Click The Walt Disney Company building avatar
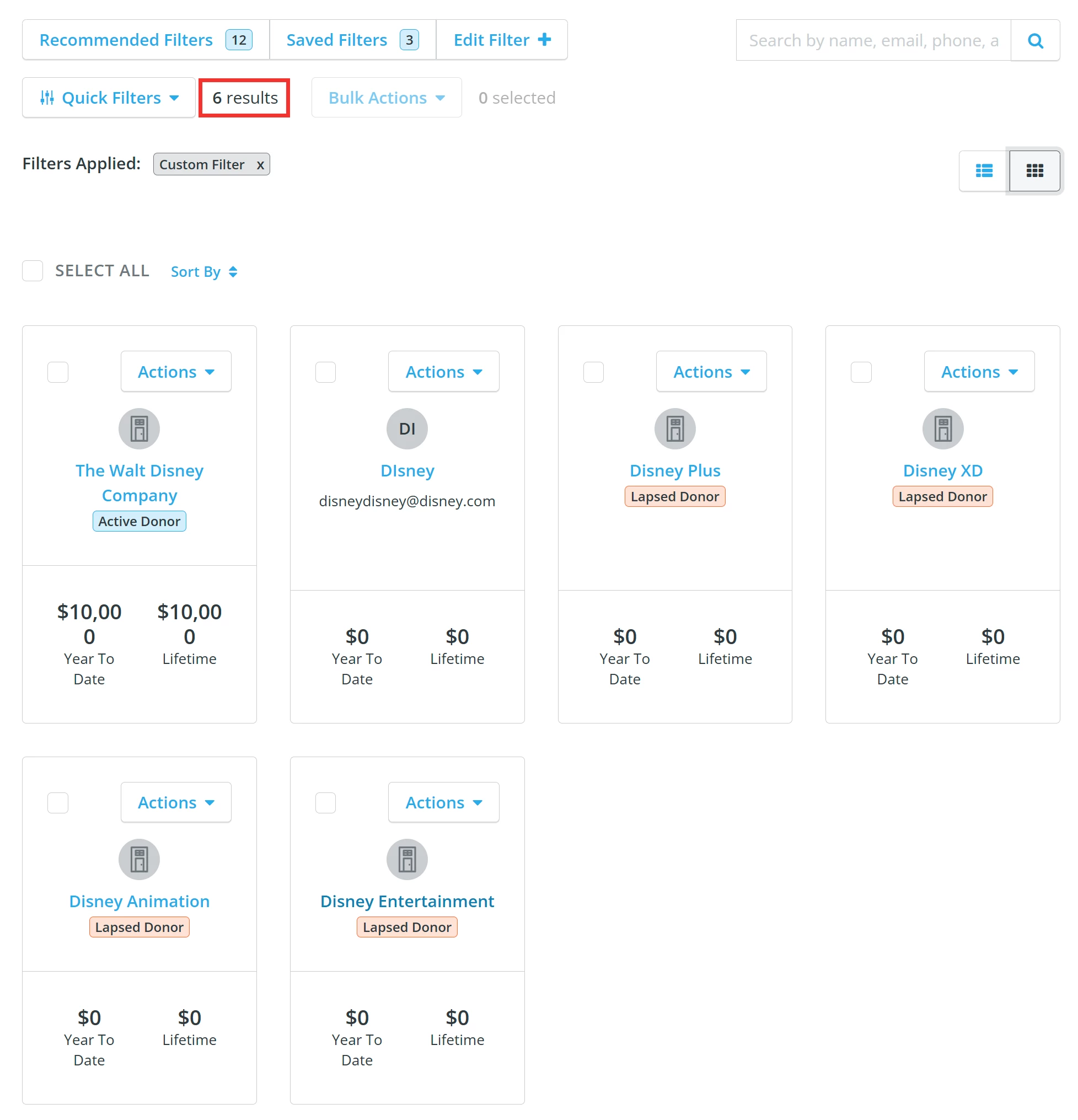The height and width of the screenshot is (1120, 1078). click(139, 428)
